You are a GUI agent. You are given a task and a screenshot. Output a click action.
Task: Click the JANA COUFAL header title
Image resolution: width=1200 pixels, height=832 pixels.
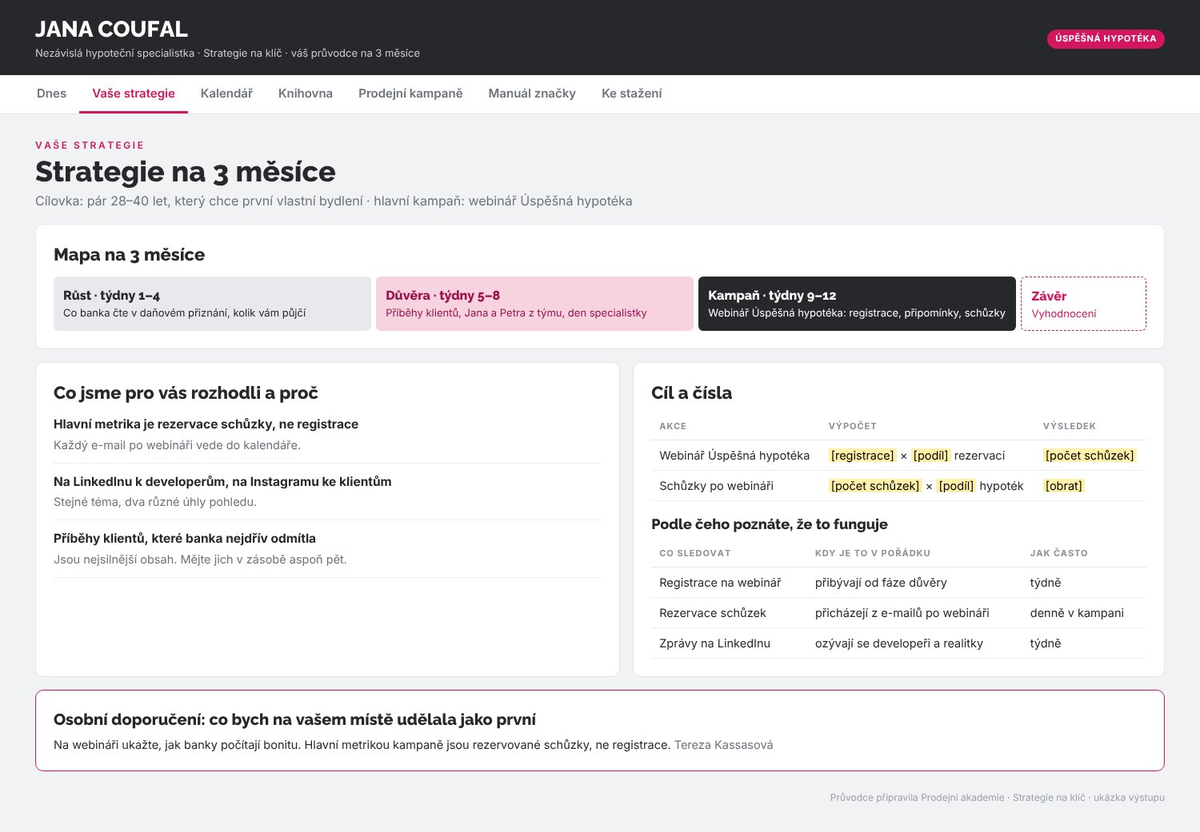click(x=111, y=30)
